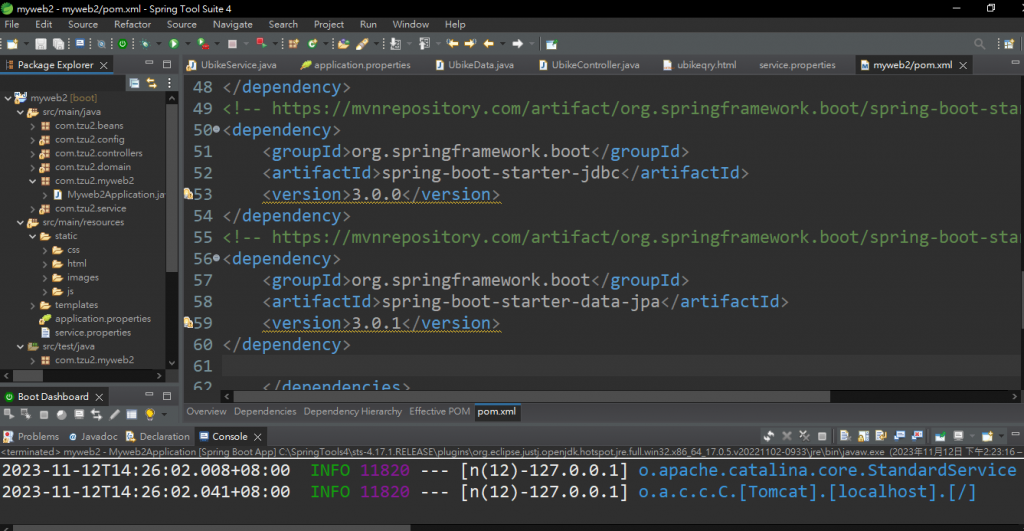Screen dimensions: 1024x531
Task: Click the Save icon in the toolbar
Action: pos(40,44)
